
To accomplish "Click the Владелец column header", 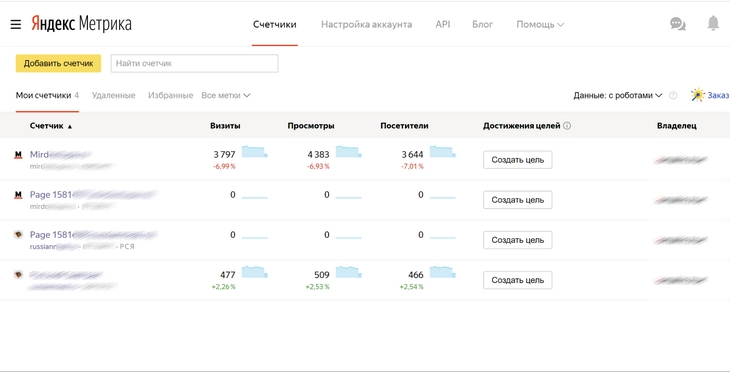I will pyautogui.click(x=677, y=126).
